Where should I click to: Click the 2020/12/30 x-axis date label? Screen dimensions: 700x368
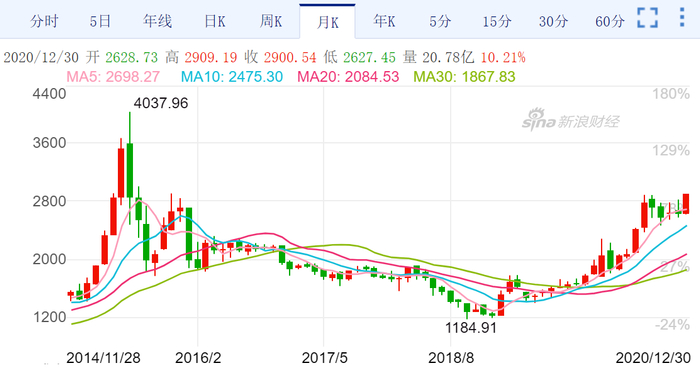tap(653, 358)
